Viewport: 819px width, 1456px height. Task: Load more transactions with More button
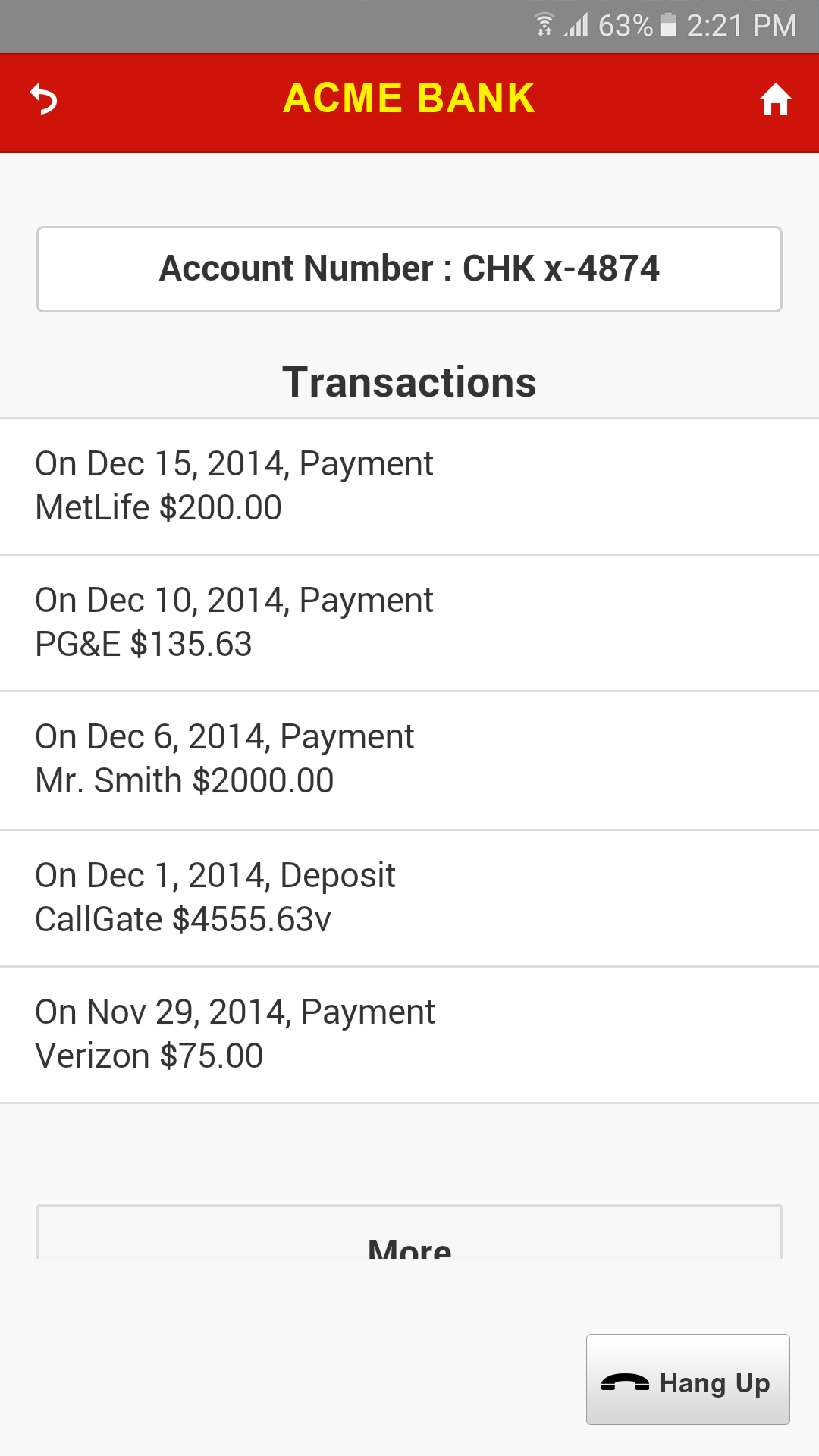pyautogui.click(x=409, y=1236)
